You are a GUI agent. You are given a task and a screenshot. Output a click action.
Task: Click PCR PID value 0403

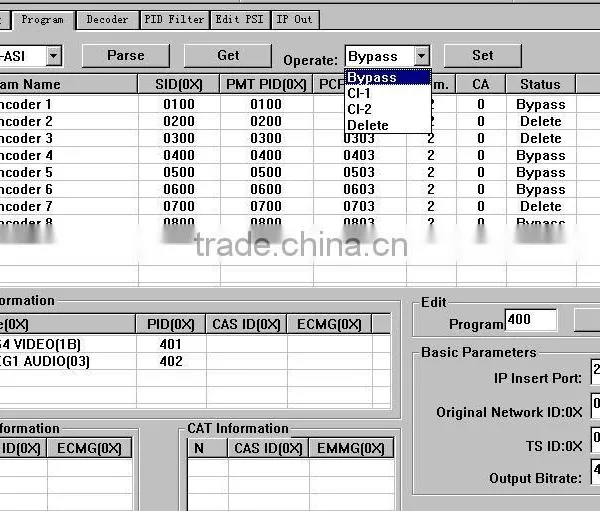(359, 155)
